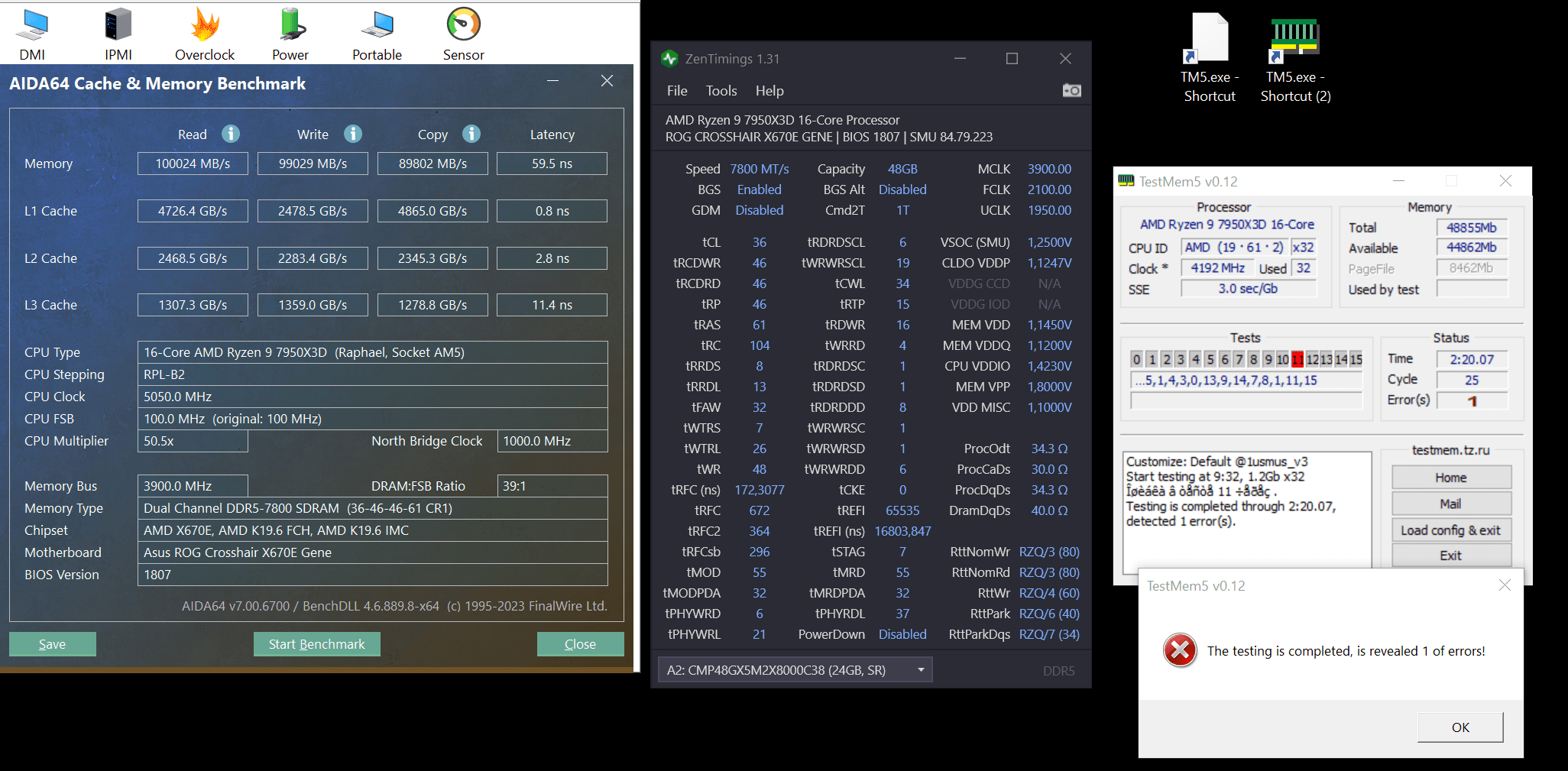Click the Memory Read 100024 MB/s field

tap(193, 164)
